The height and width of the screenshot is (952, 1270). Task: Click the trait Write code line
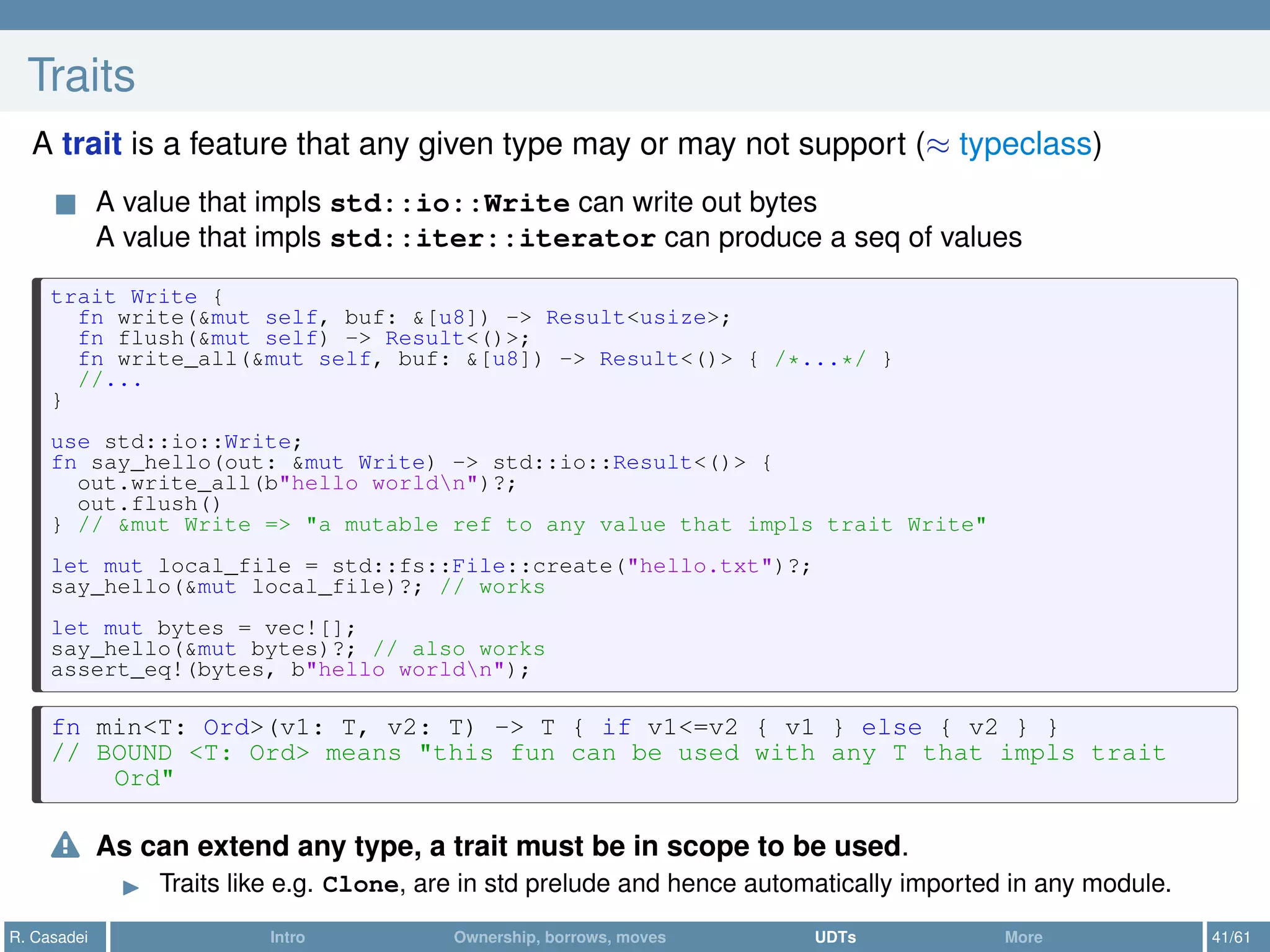tap(136, 297)
